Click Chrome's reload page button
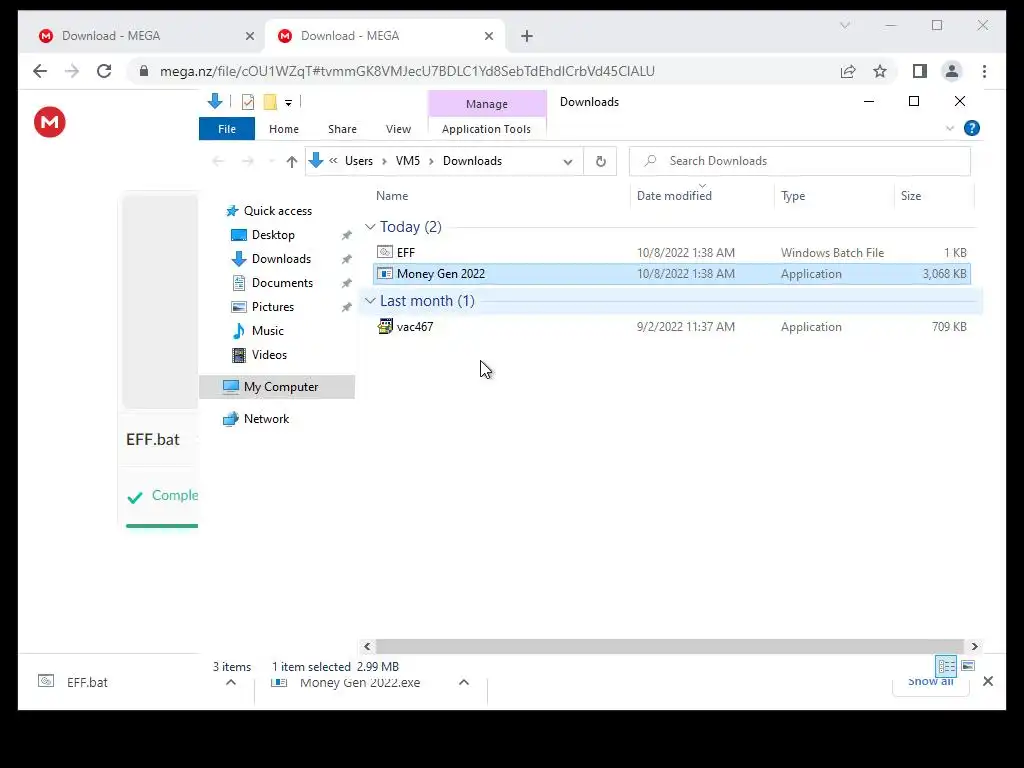 [x=104, y=71]
